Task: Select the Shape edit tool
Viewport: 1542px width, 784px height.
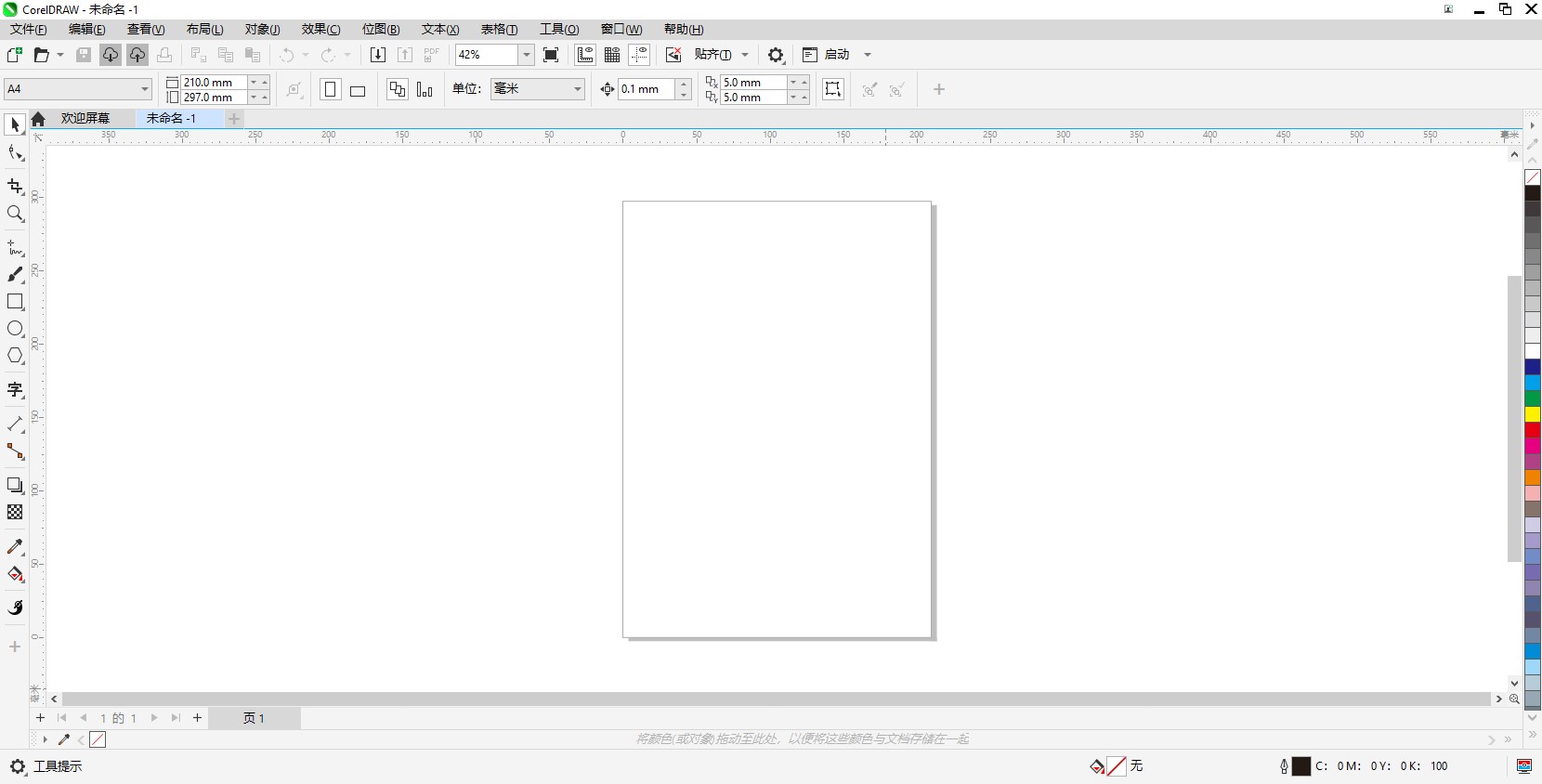Action: point(15,153)
